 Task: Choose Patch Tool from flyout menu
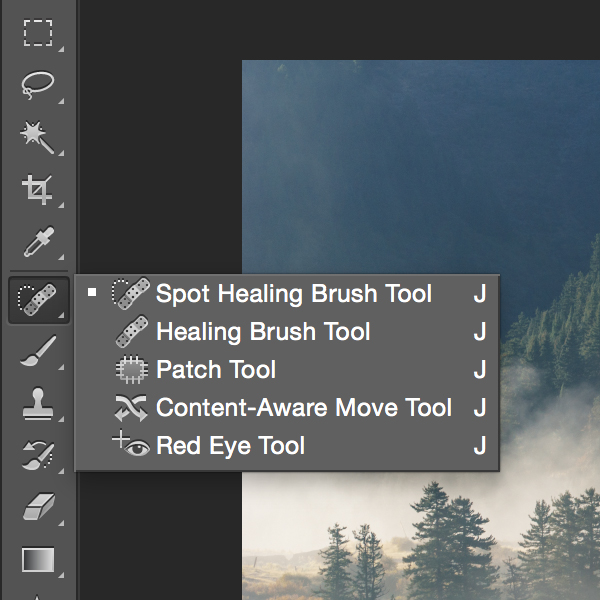coord(287,369)
